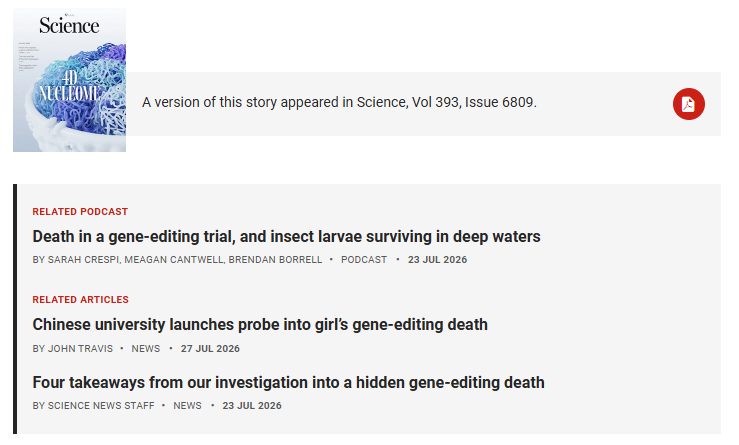Open the gene-editing trial podcast headline
Image resolution: width=739 pixels, height=445 pixels.
click(x=286, y=236)
